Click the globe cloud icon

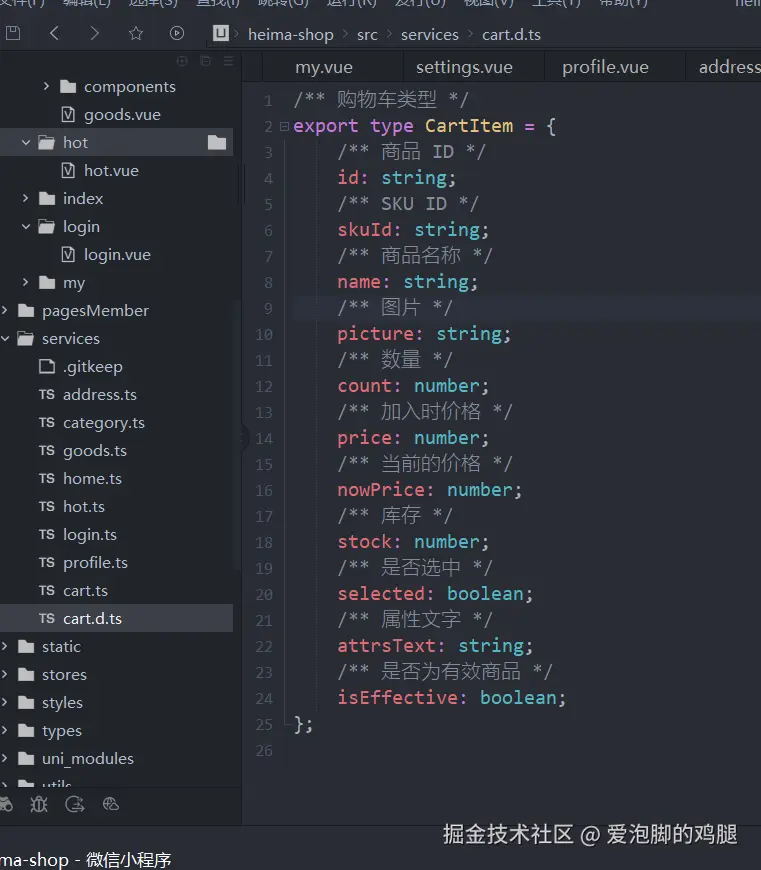(x=111, y=804)
